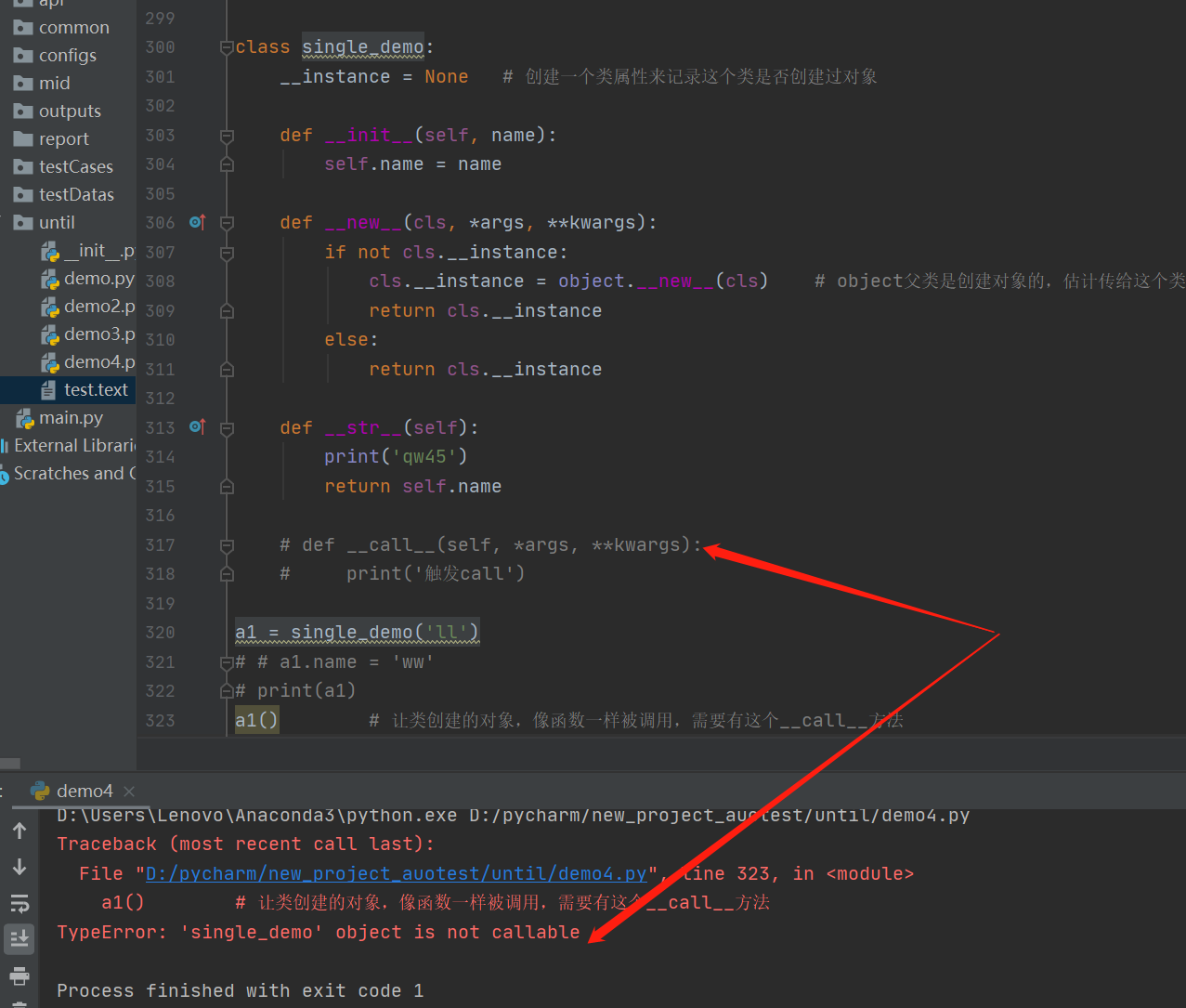Click "# print(a1)" on line 322
This screenshot has height=1008, width=1186.
[x=295, y=690]
